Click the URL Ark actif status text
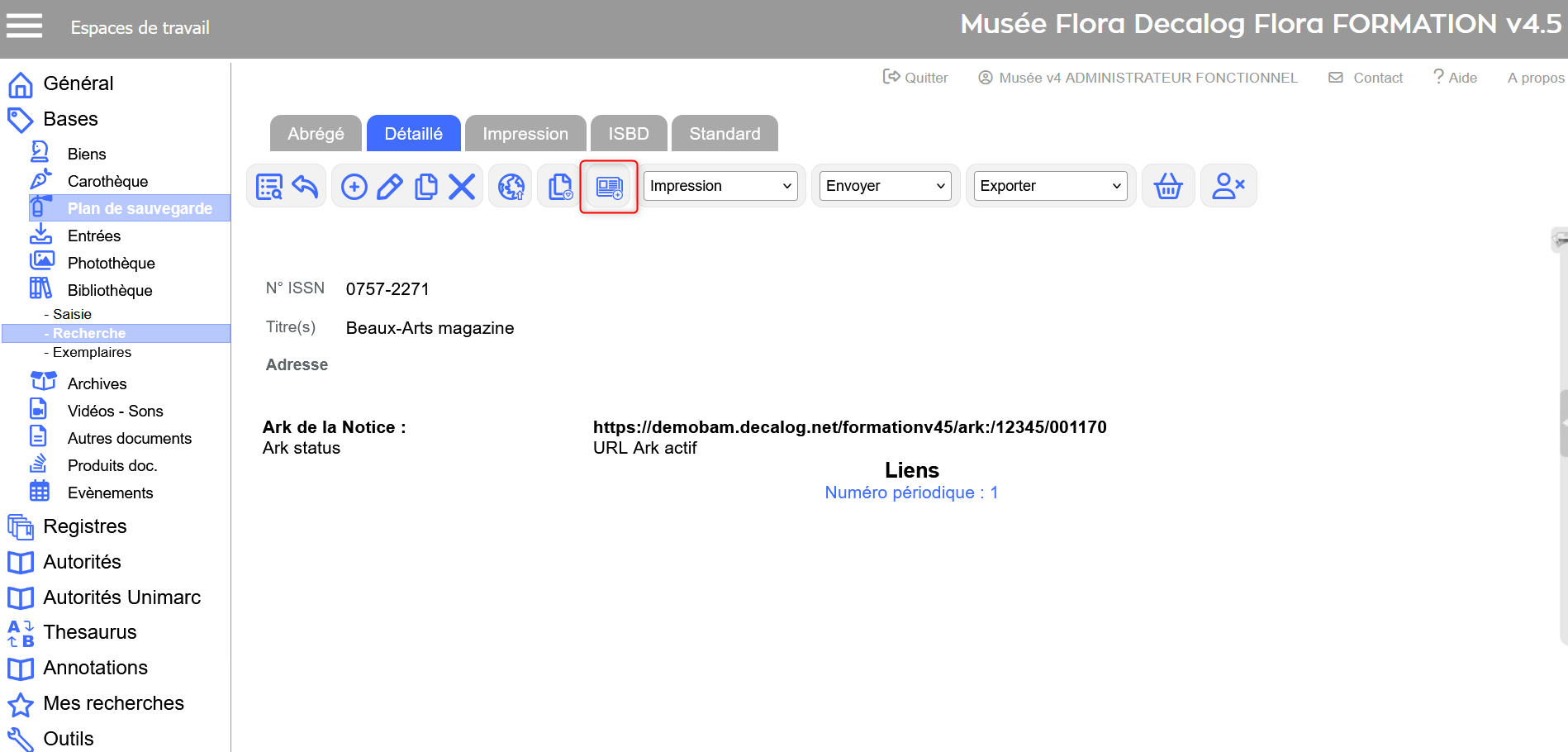The width and height of the screenshot is (1568, 752). pos(645,448)
